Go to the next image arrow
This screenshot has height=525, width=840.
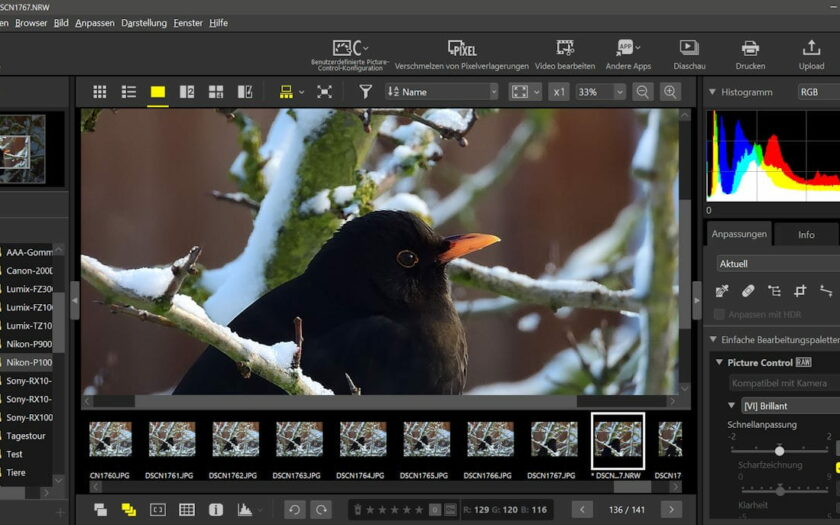click(671, 509)
